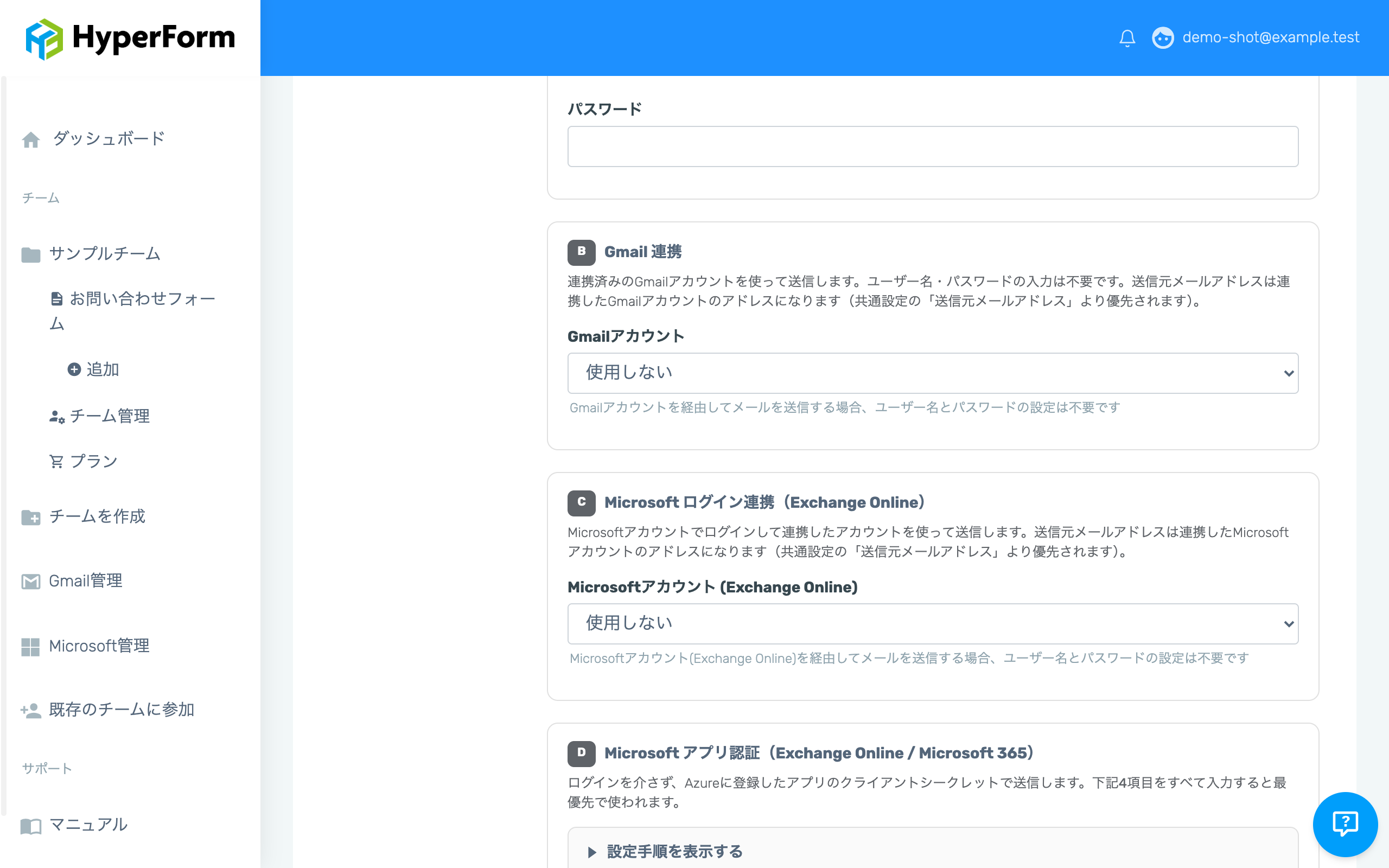Click the B badge for Gmail 連携
The height and width of the screenshot is (868, 1389).
(582, 252)
